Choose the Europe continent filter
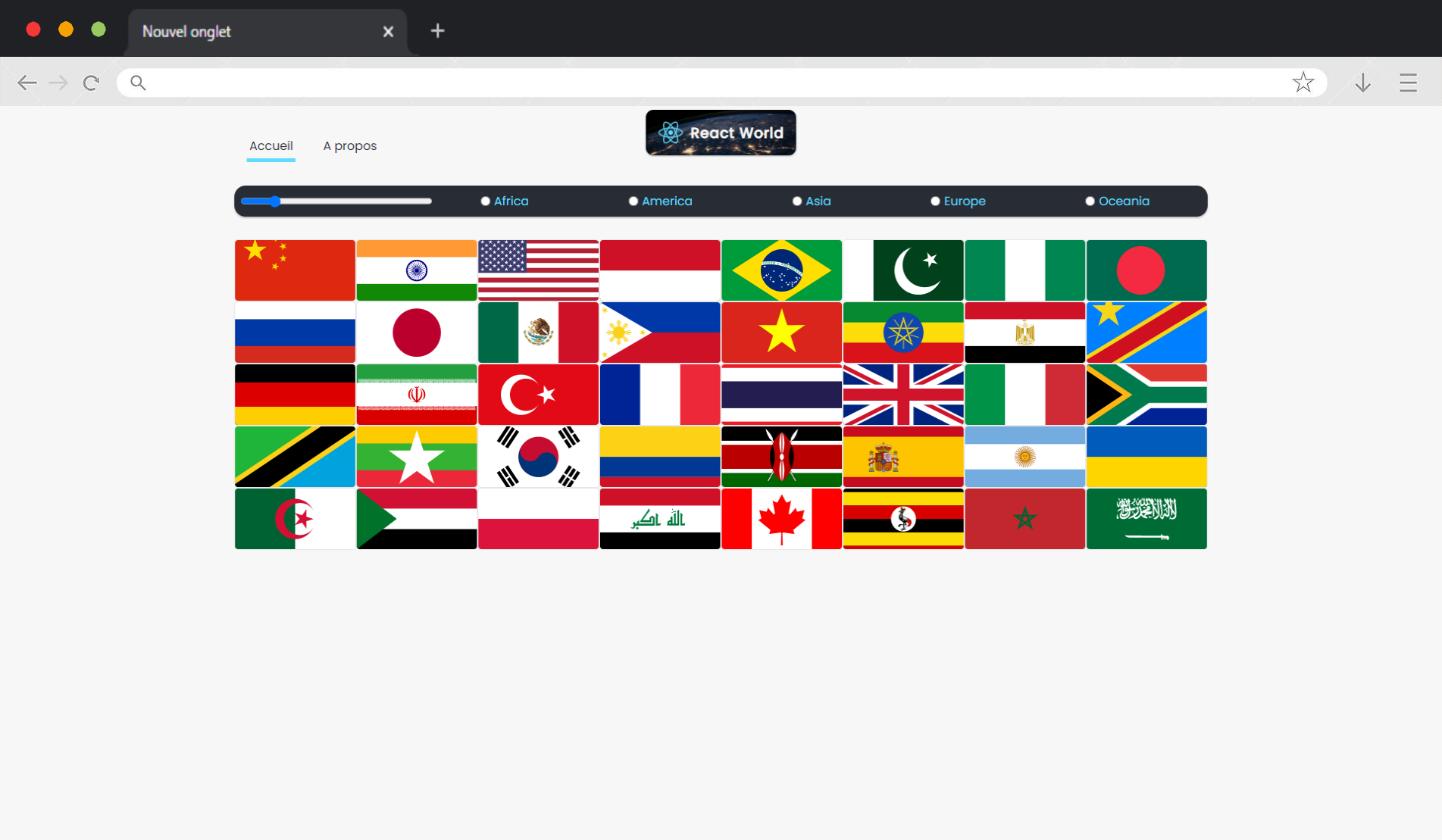 pos(935,201)
